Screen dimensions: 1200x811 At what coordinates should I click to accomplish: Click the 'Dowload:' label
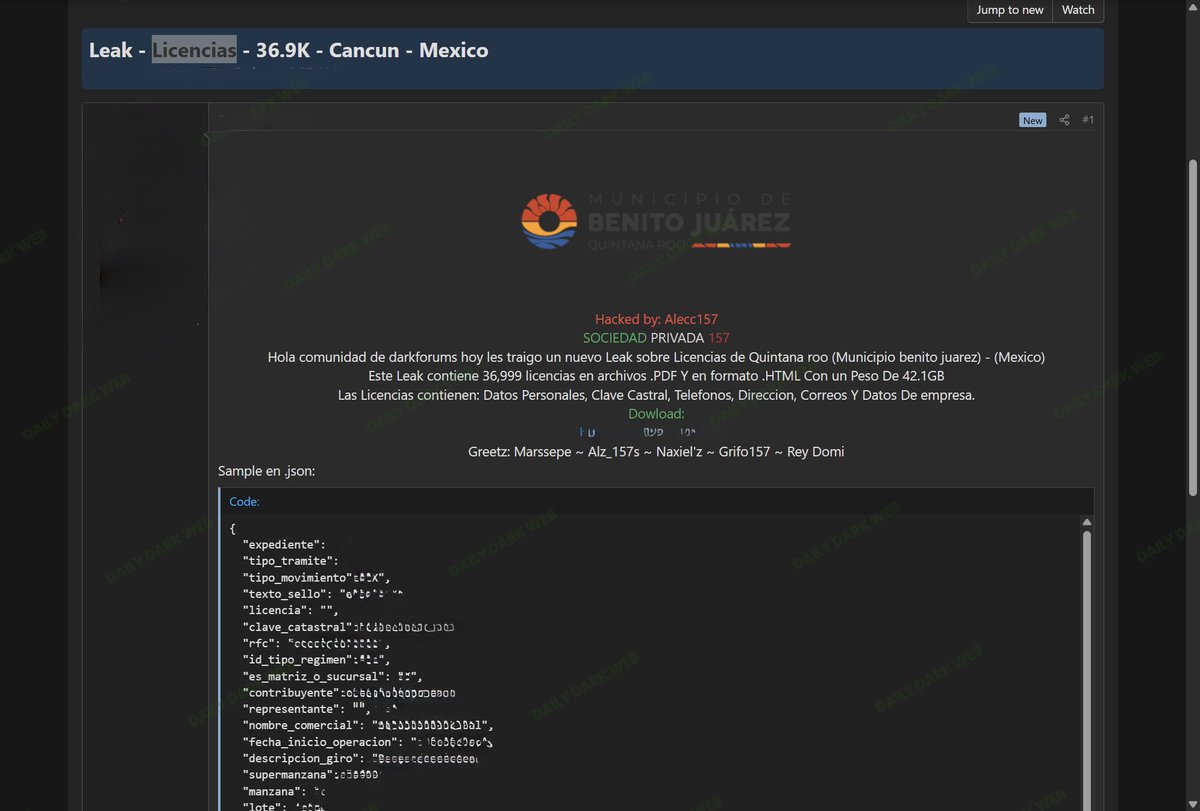656,413
